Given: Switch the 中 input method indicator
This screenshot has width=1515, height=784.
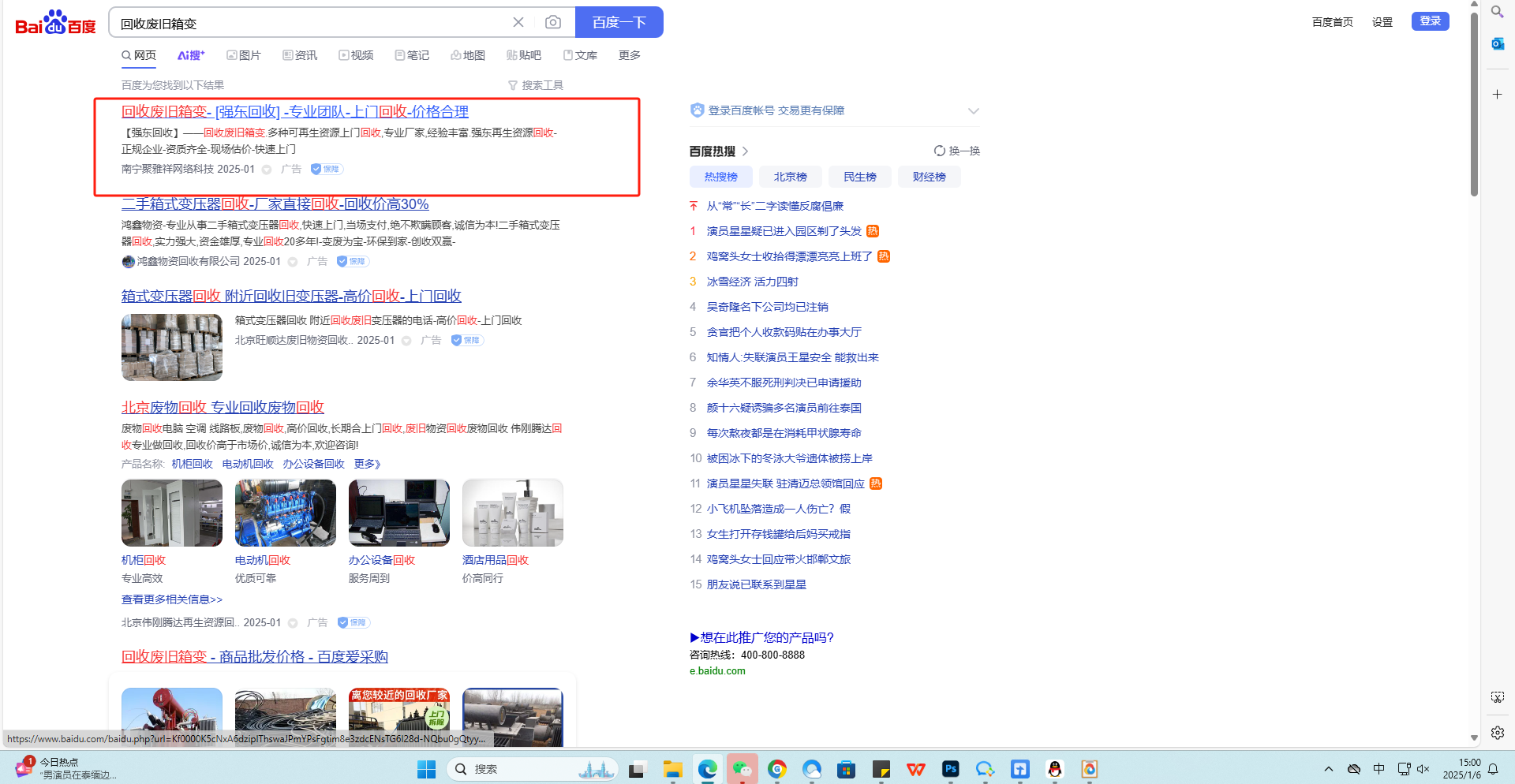Looking at the screenshot, I should coord(1379,769).
